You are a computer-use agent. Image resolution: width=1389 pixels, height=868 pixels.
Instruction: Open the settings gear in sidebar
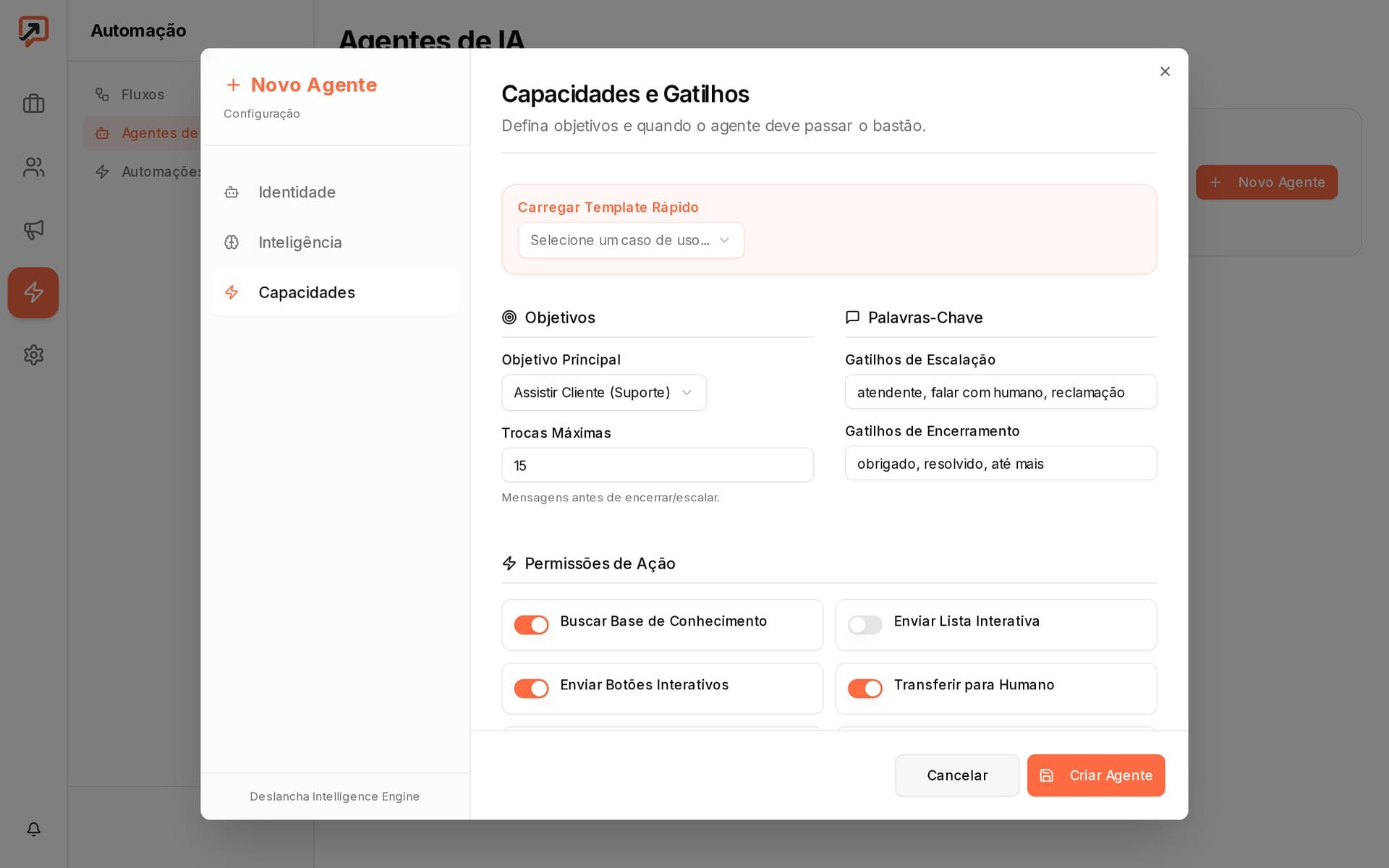pos(33,355)
